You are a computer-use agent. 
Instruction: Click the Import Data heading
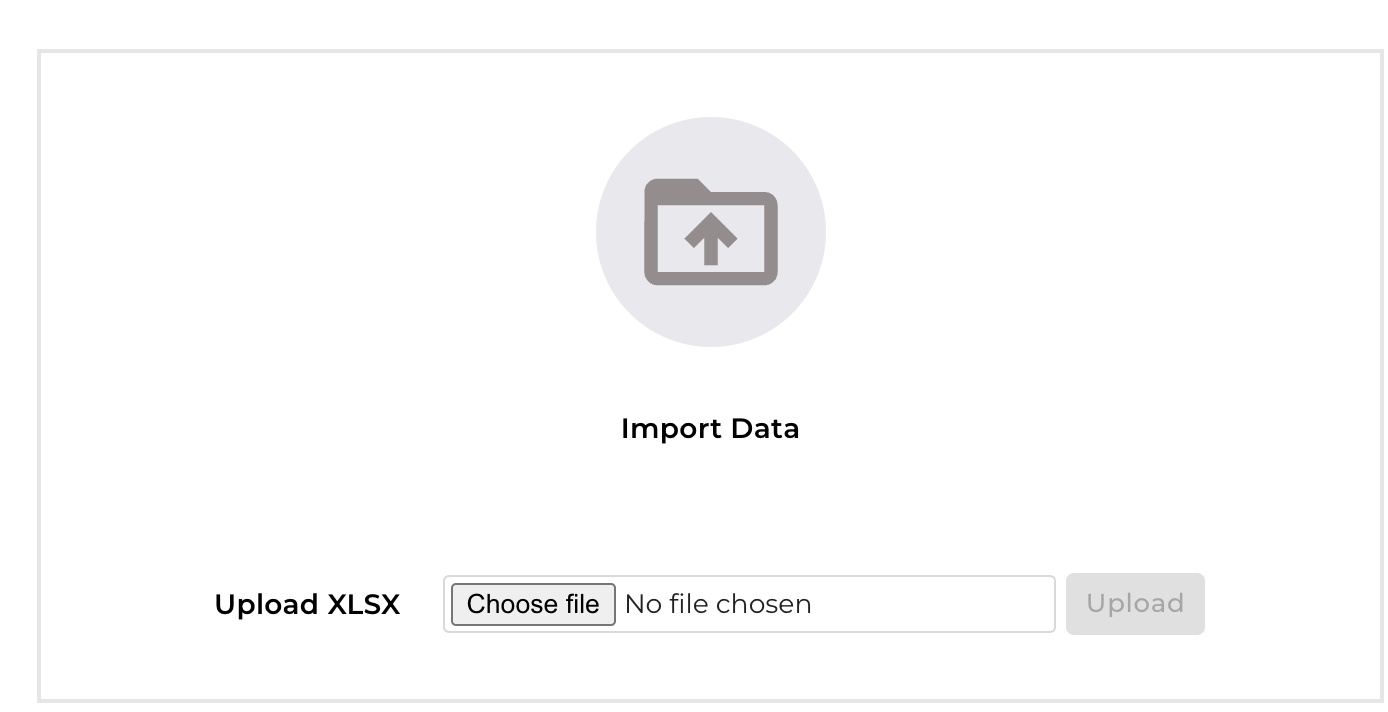click(x=710, y=428)
